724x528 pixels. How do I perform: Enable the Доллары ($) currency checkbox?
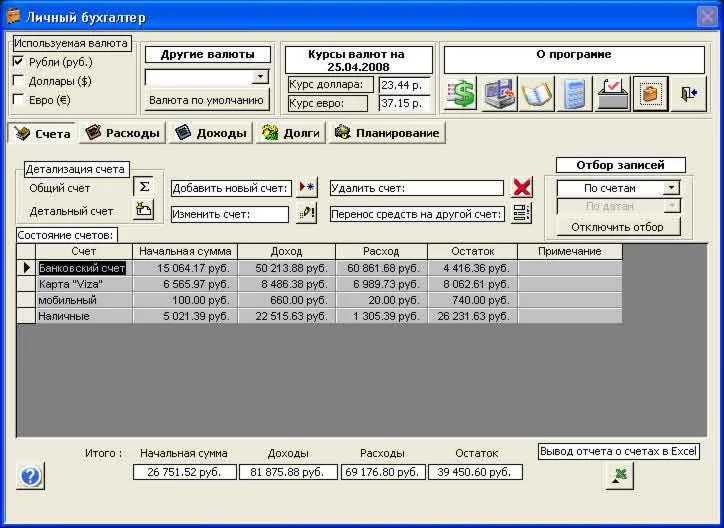pos(18,81)
